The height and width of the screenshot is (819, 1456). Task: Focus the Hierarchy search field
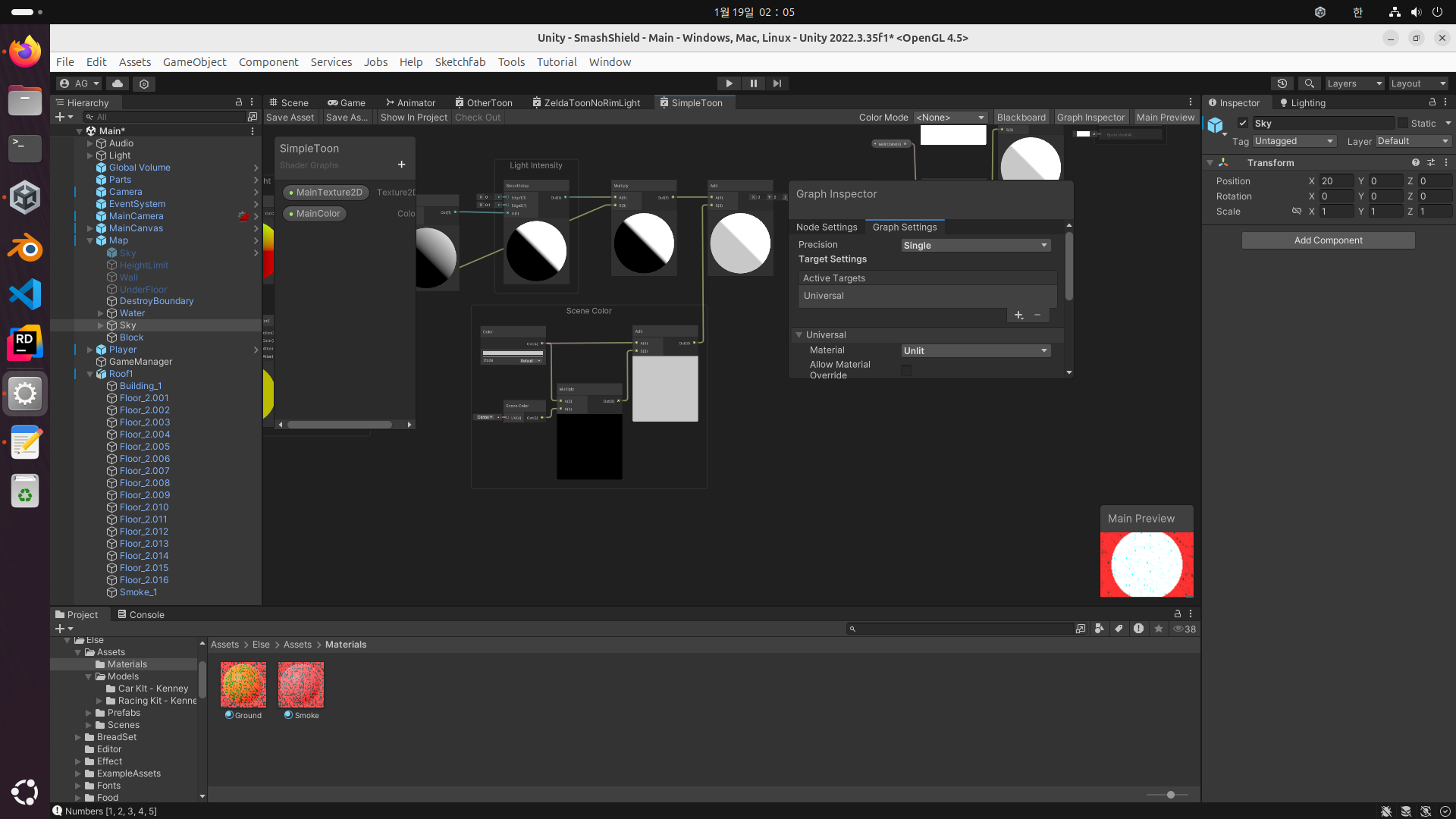click(163, 117)
